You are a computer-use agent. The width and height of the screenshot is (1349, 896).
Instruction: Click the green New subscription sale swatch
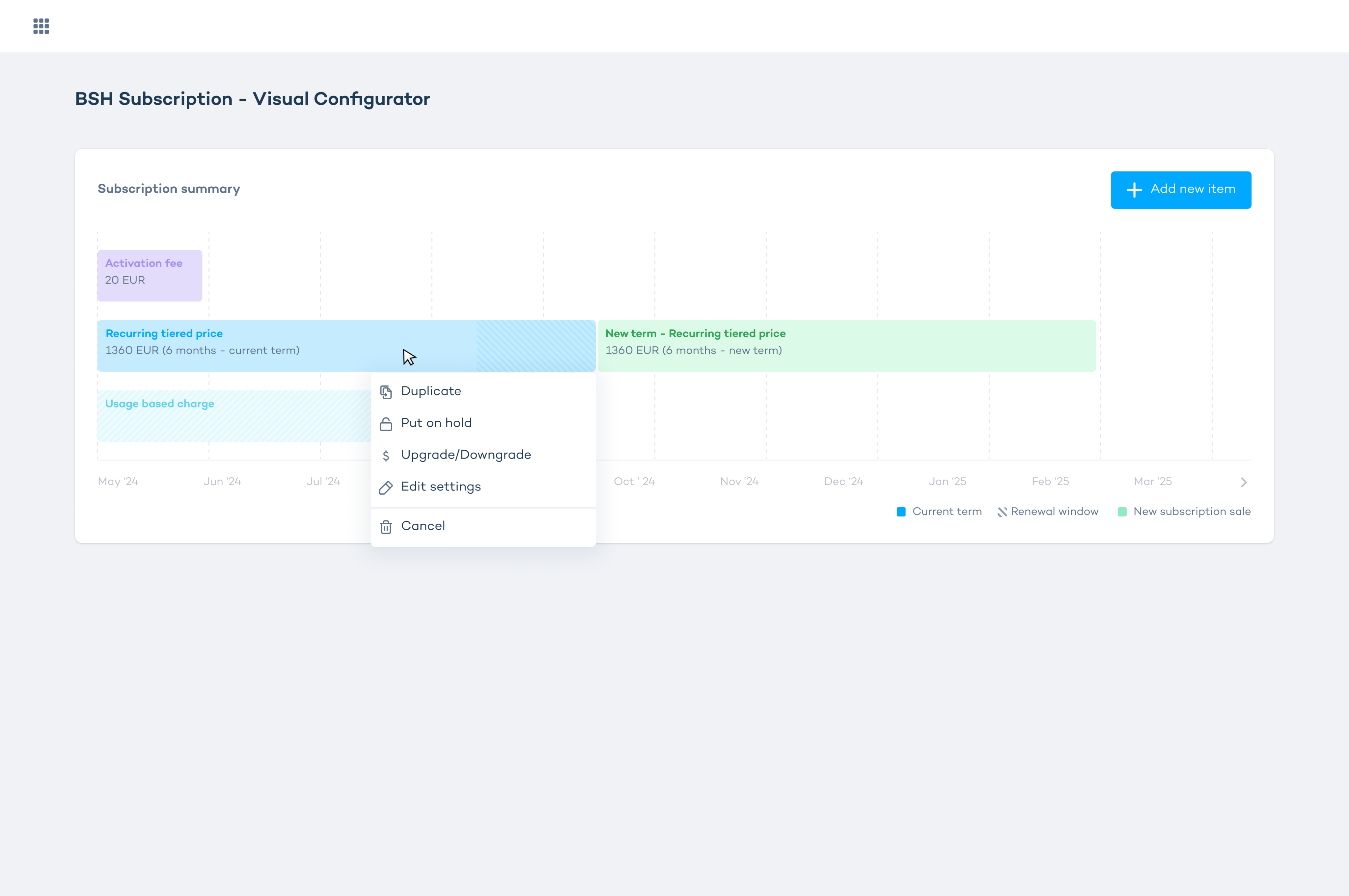1122,512
